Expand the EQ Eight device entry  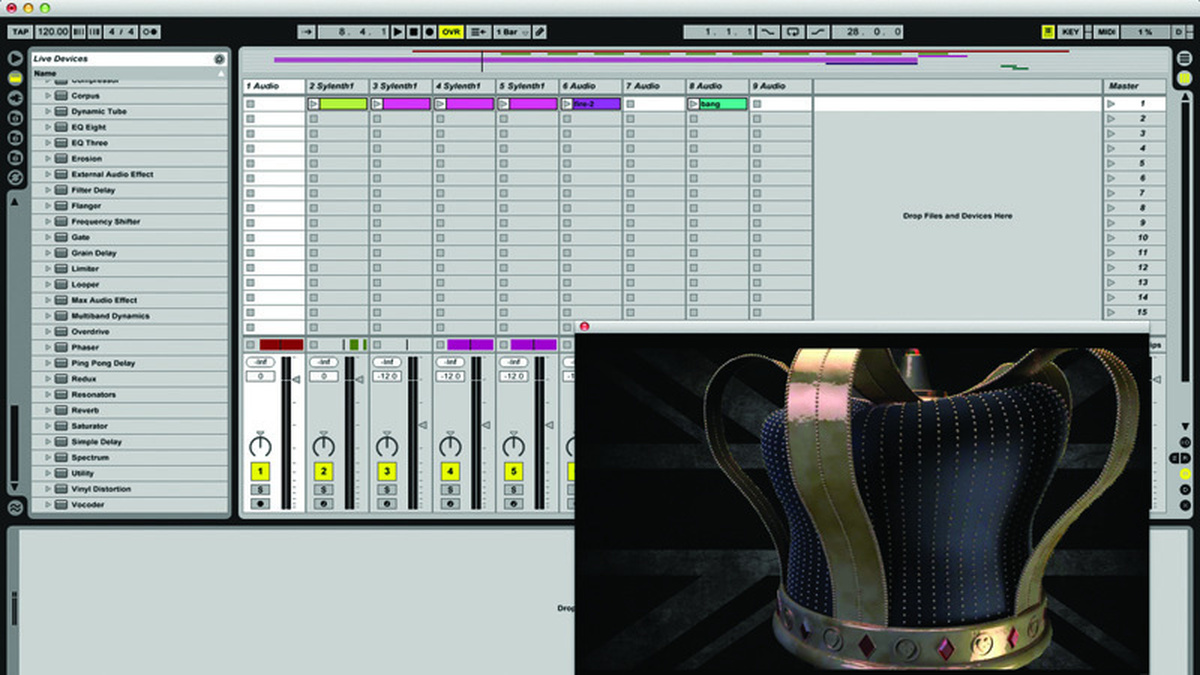point(48,127)
